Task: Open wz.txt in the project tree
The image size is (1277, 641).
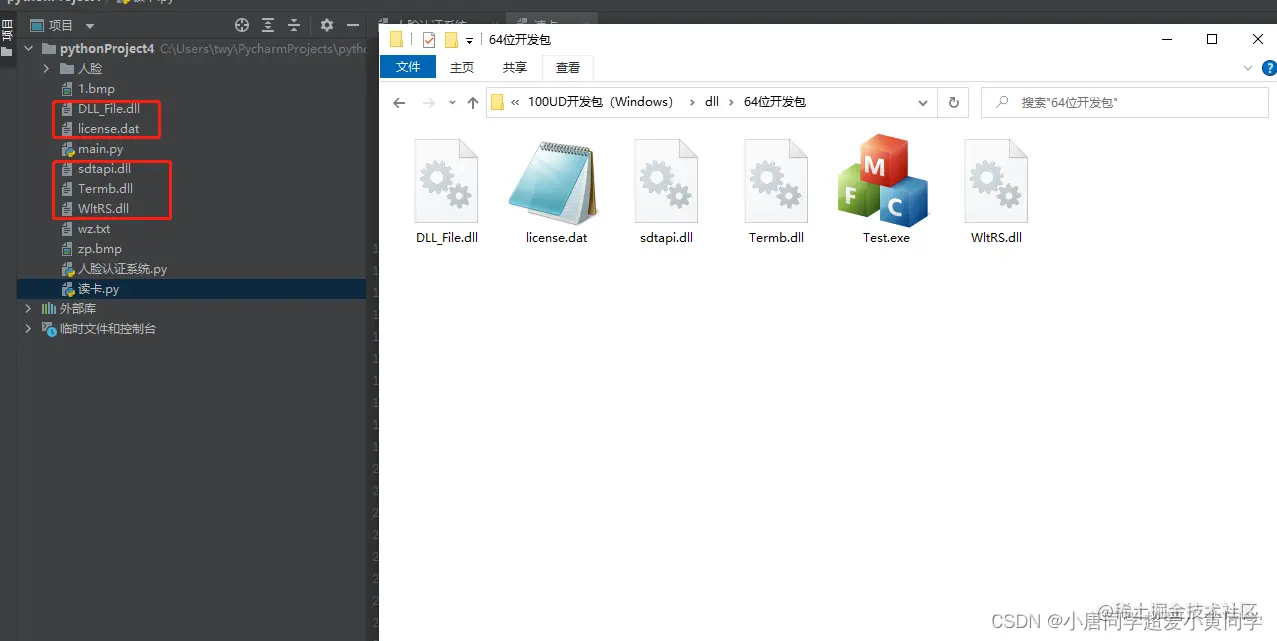Action: (x=94, y=228)
